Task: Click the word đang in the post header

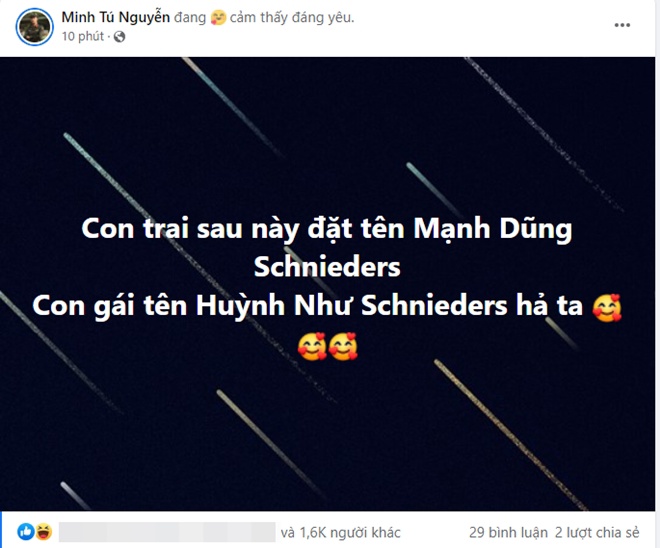Action: click(190, 18)
